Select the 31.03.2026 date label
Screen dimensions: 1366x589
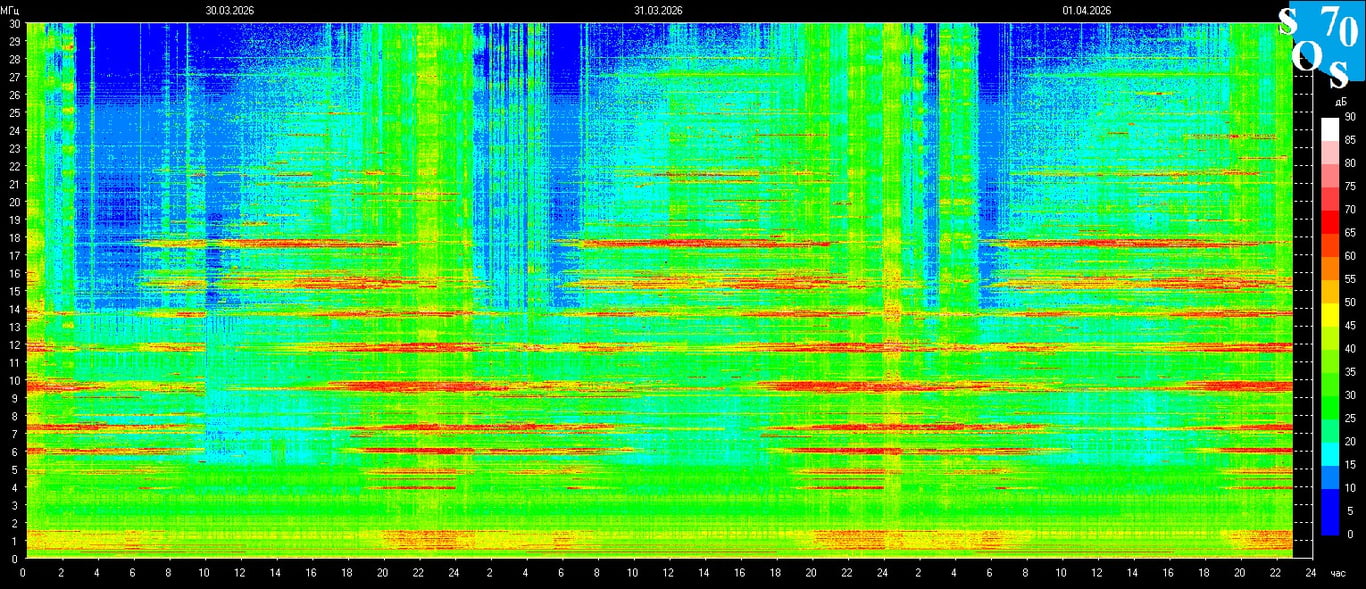point(658,10)
